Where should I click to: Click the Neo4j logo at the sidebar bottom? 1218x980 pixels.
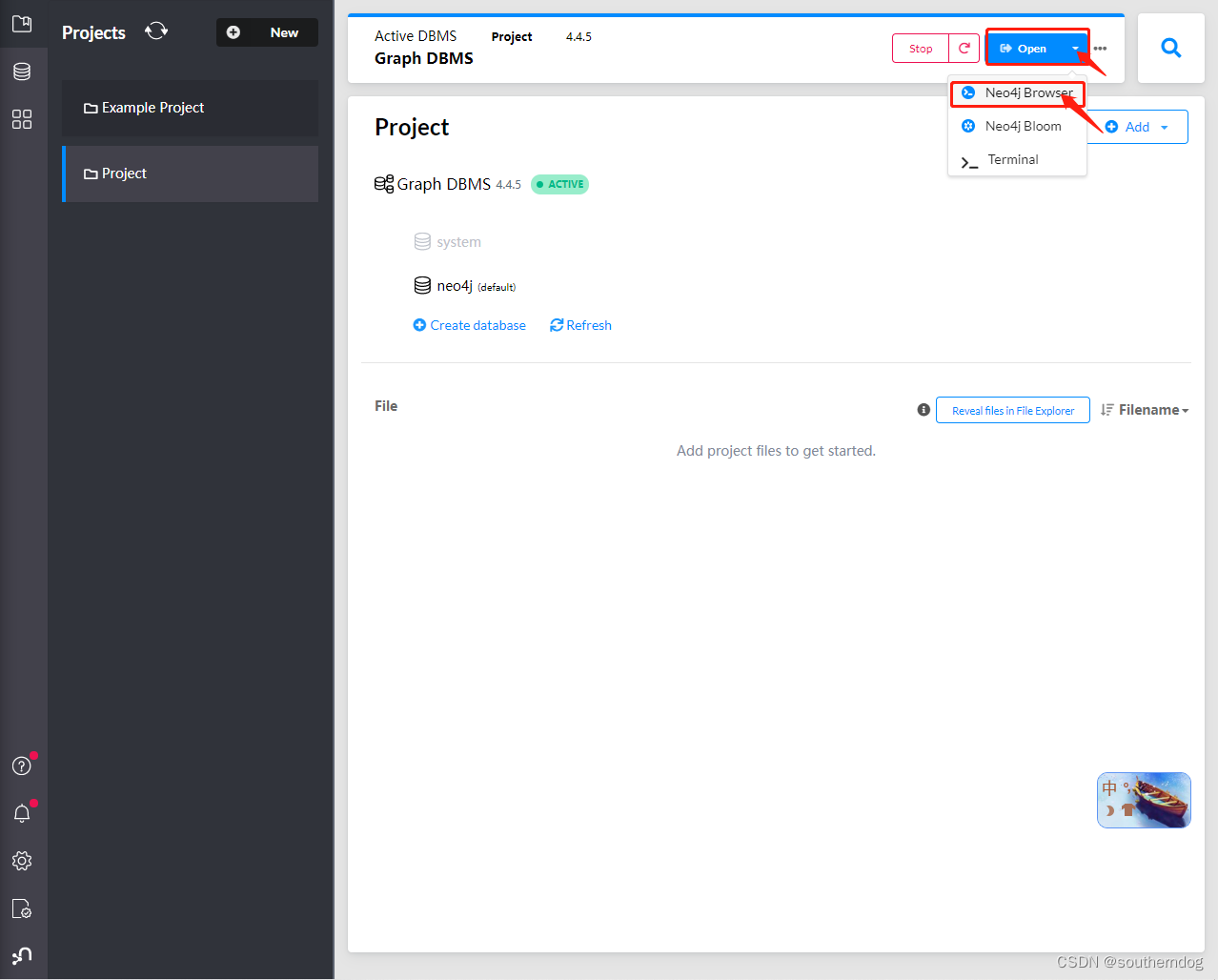22,956
